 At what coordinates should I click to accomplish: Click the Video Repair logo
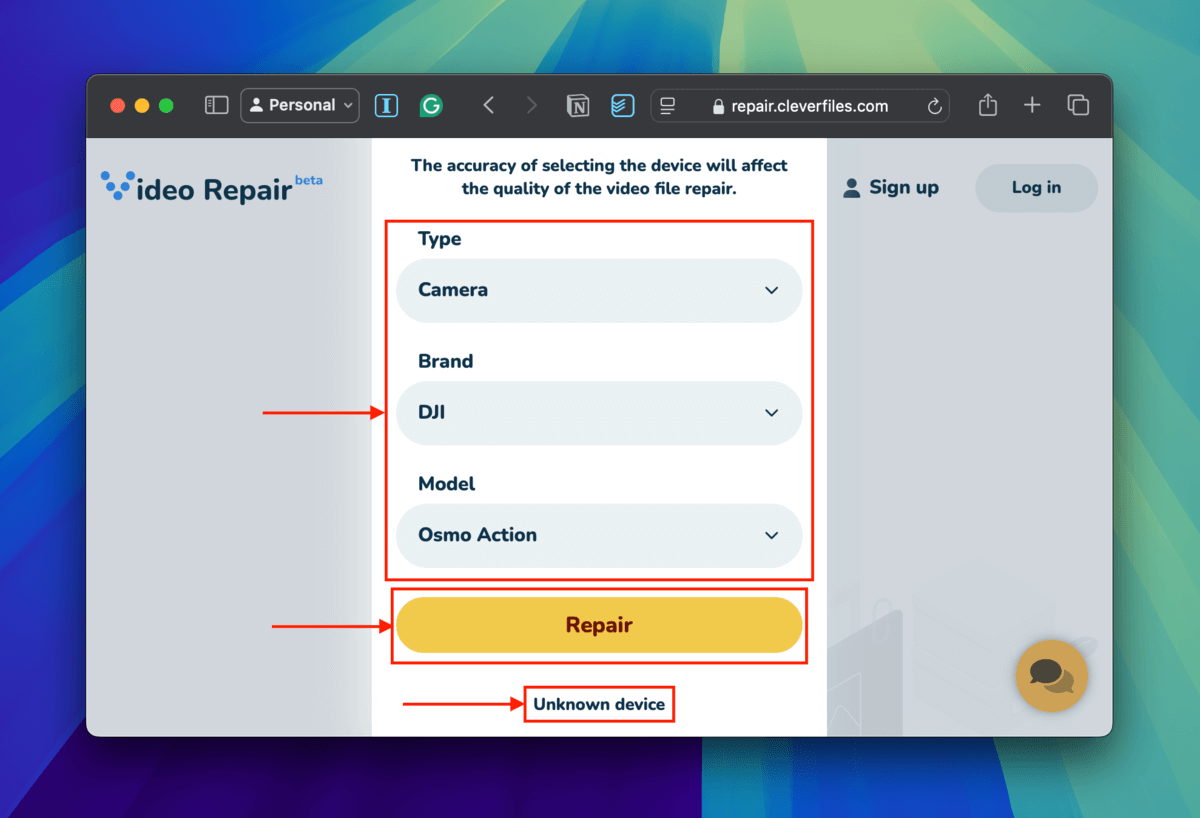point(211,187)
